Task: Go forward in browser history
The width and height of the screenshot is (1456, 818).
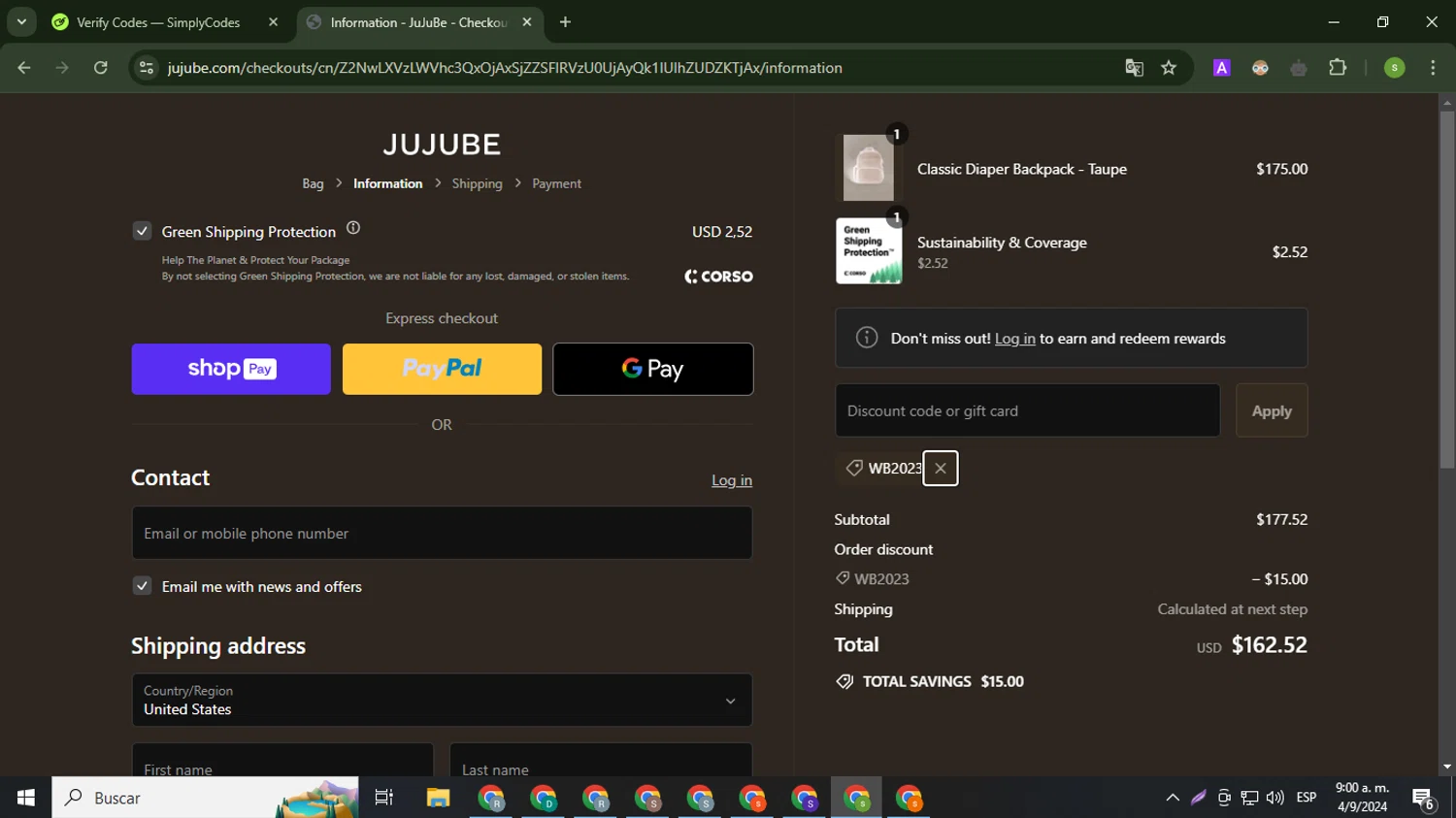Action: point(62,68)
